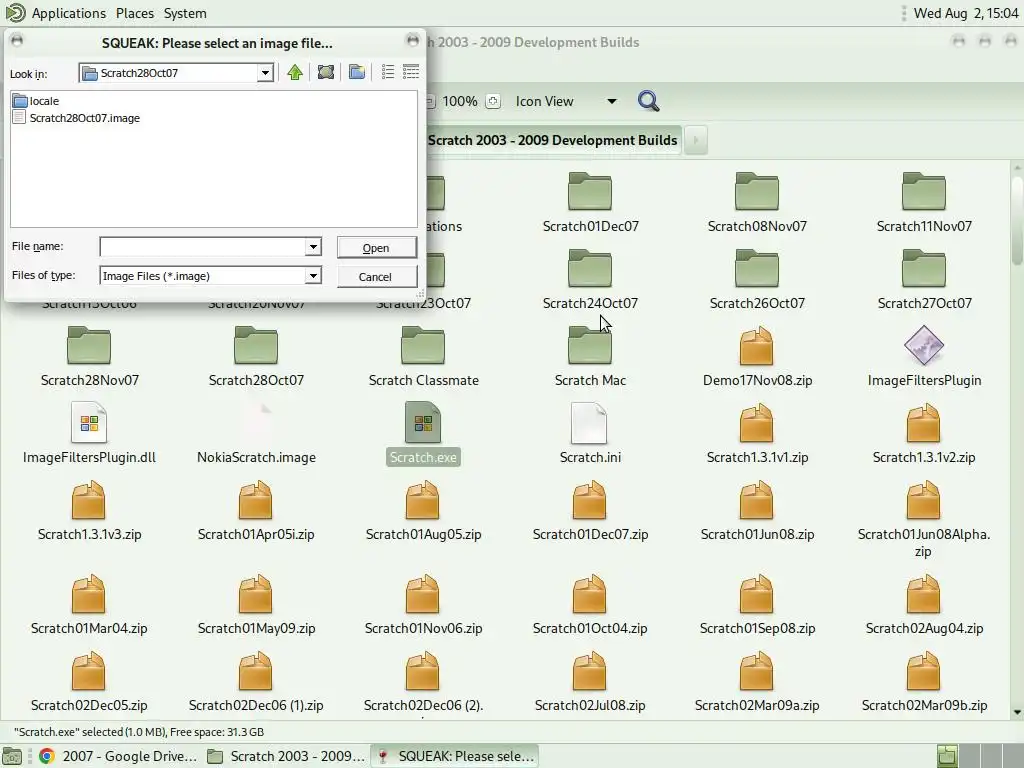Select the Scratch1.3.1v1.zip archive
Viewport: 1024px width, 768px height.
(x=757, y=434)
